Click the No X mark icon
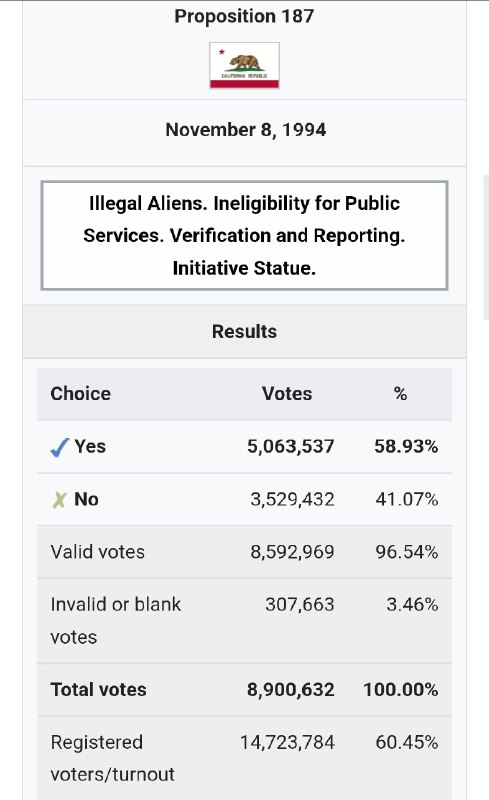 tap(59, 500)
